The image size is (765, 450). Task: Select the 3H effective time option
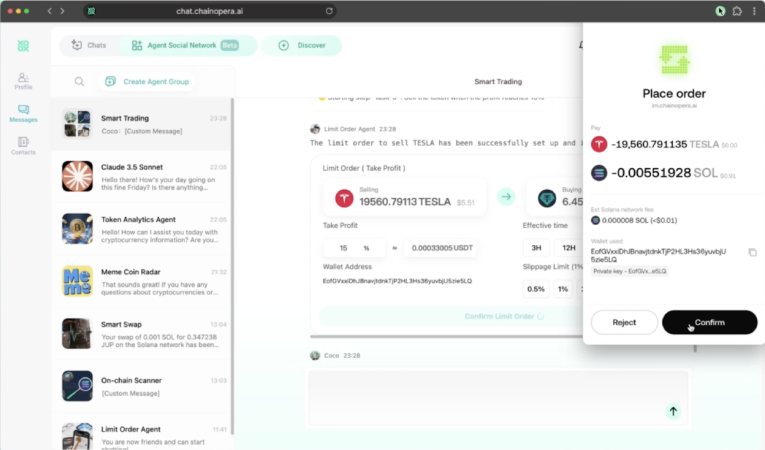(x=537, y=247)
